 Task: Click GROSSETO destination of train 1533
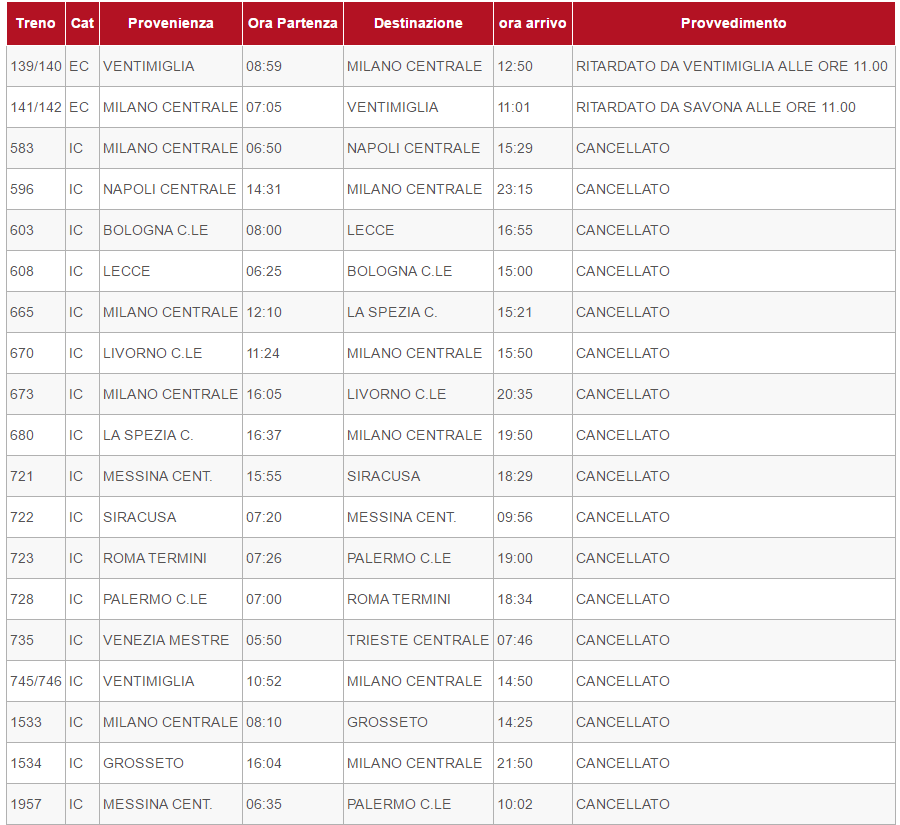[x=387, y=722]
